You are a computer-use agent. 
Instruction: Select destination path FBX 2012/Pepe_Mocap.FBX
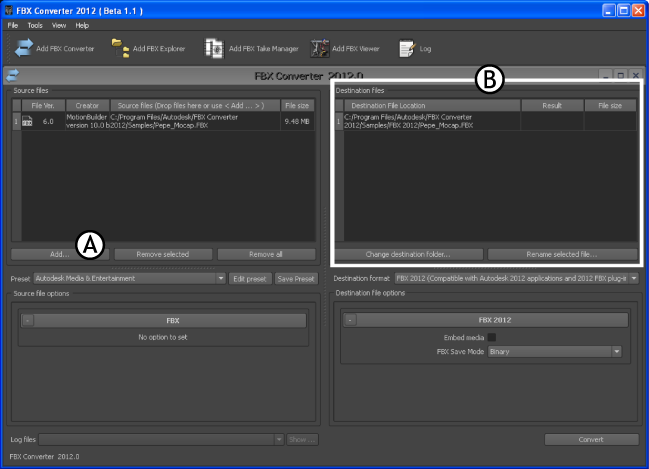(x=432, y=121)
